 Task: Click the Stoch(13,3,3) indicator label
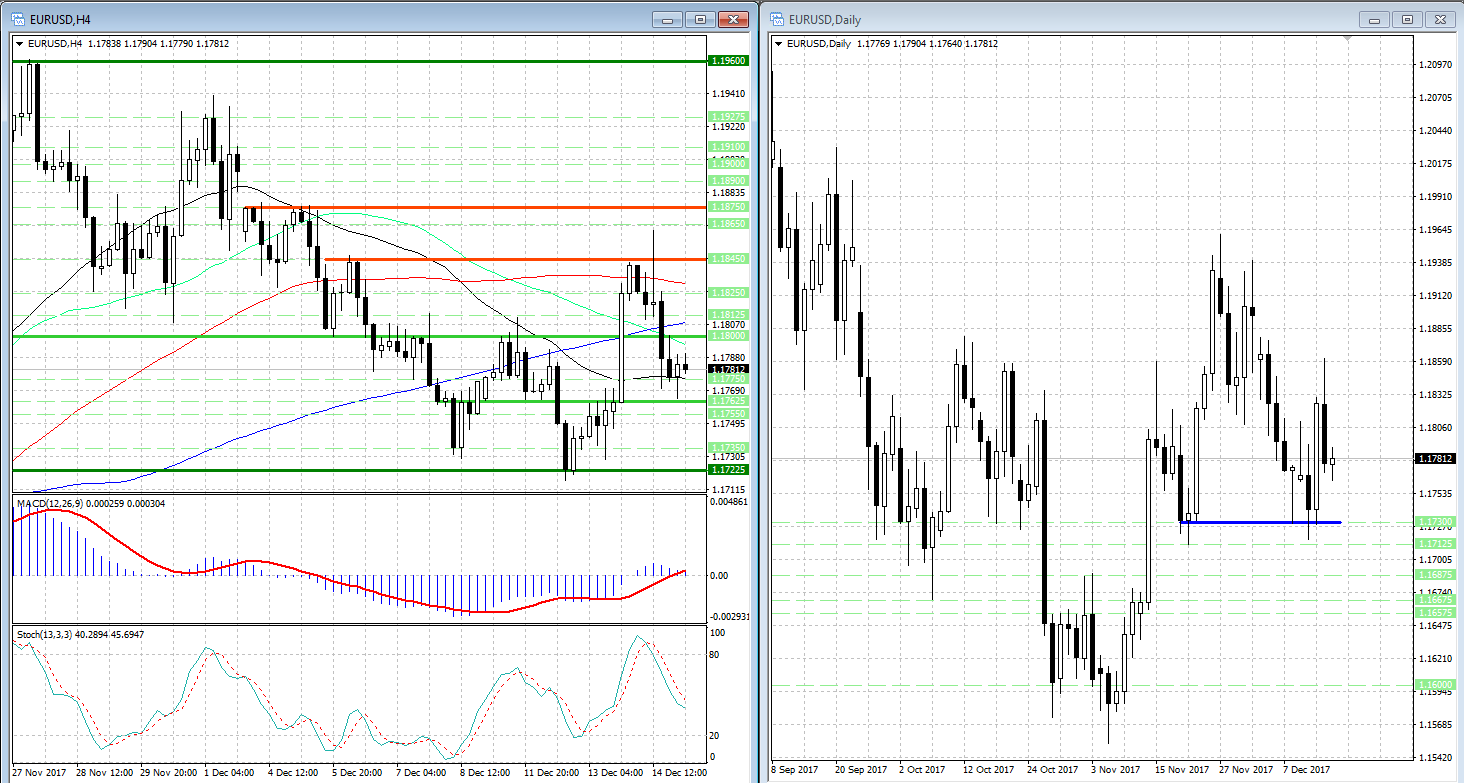point(80,634)
